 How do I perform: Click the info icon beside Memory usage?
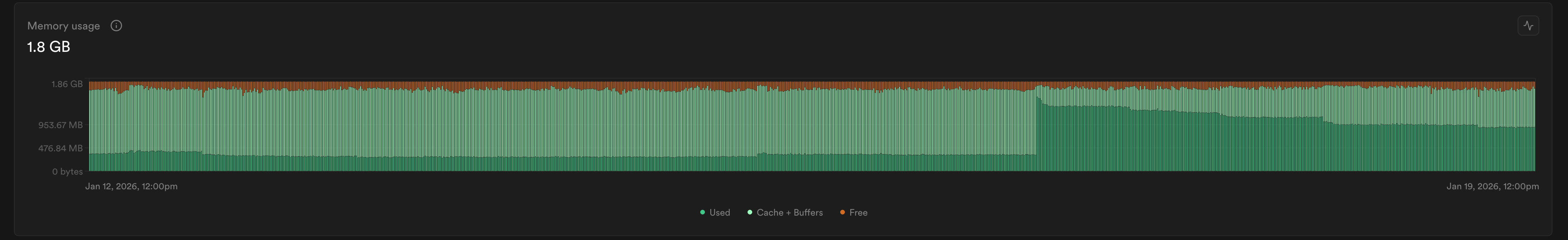[116, 26]
